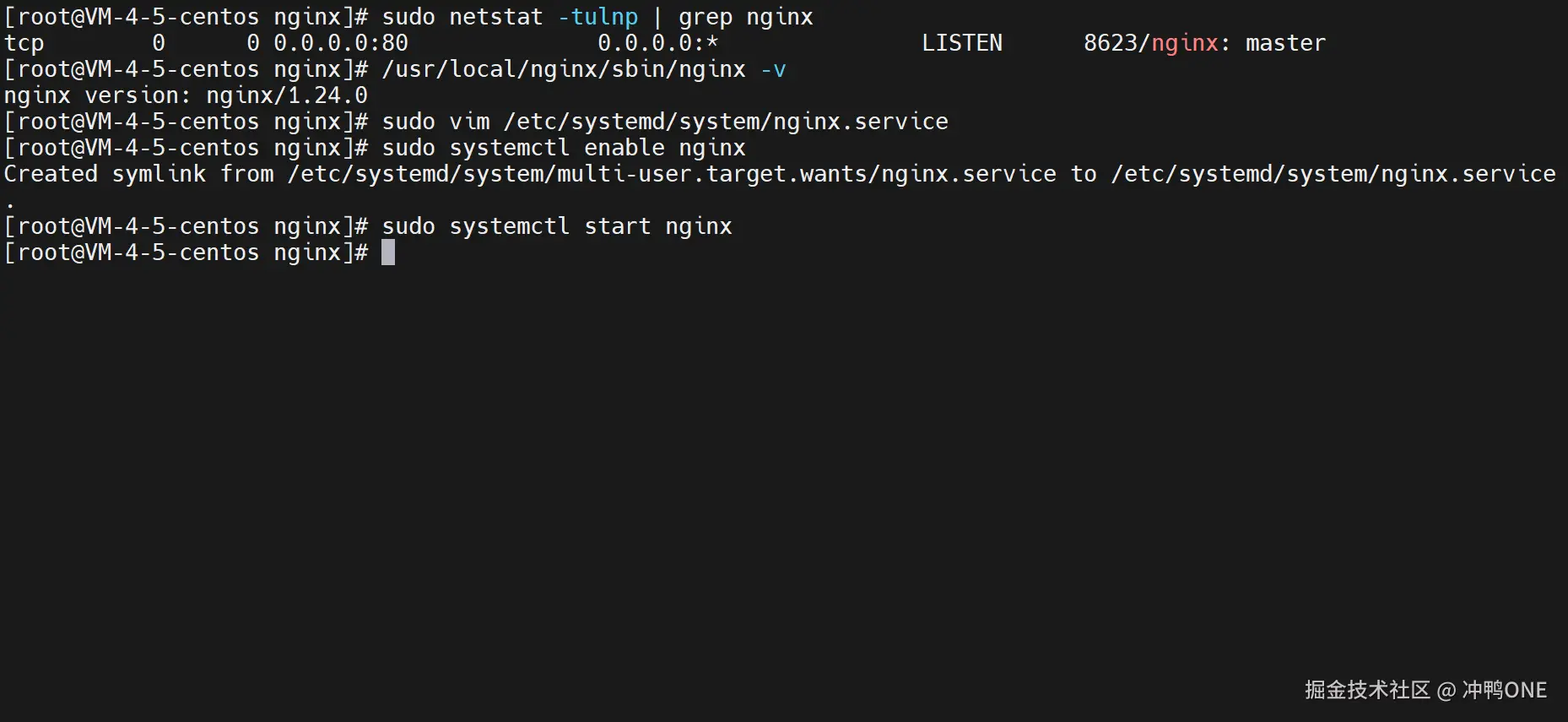
Task: Click the "nginx/1.24.0" version output
Action: point(287,95)
